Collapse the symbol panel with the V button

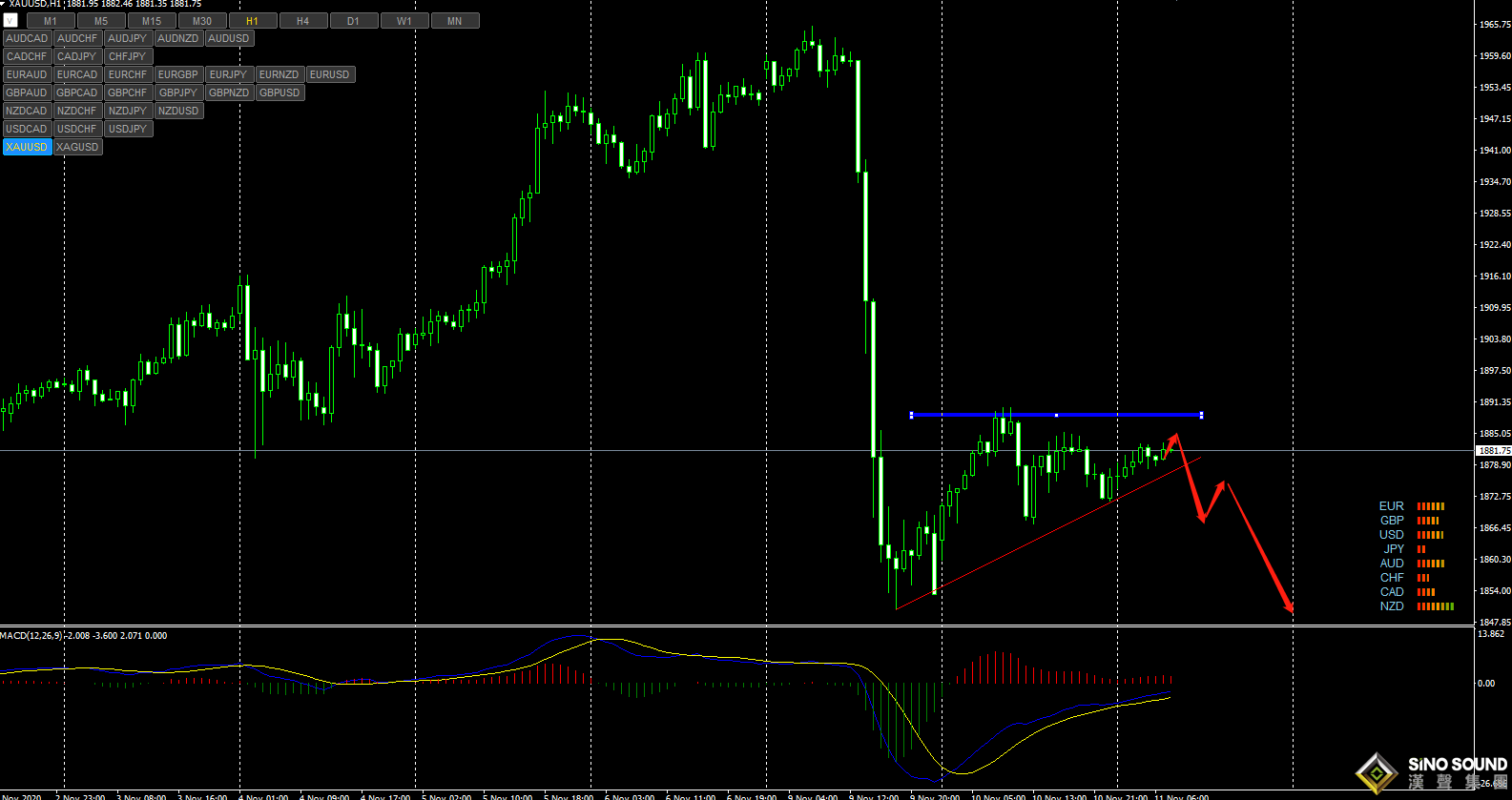[x=10, y=20]
